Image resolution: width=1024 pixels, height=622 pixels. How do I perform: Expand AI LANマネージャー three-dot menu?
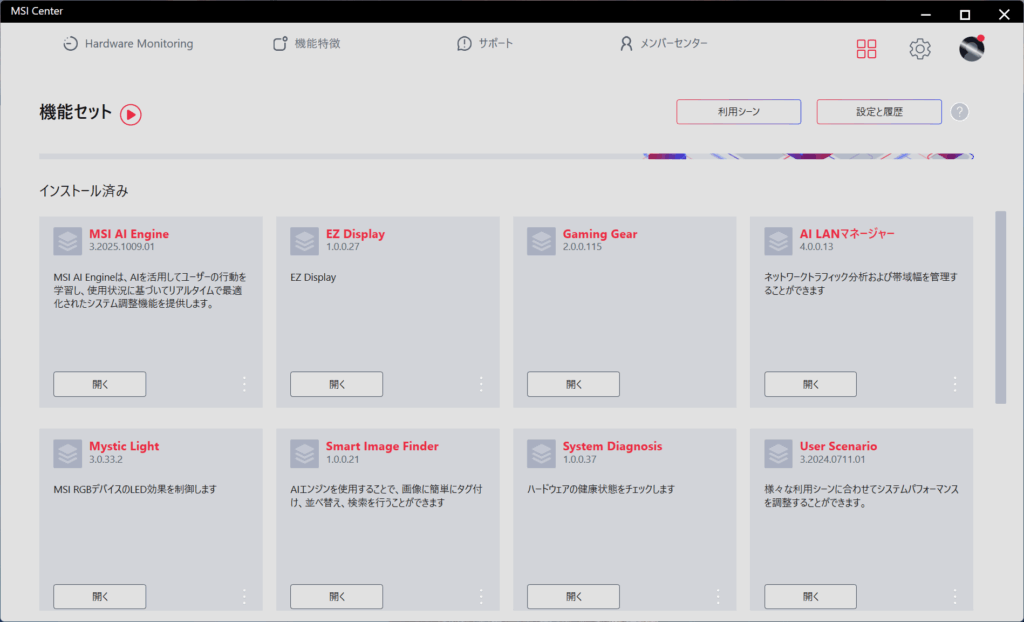[955, 384]
